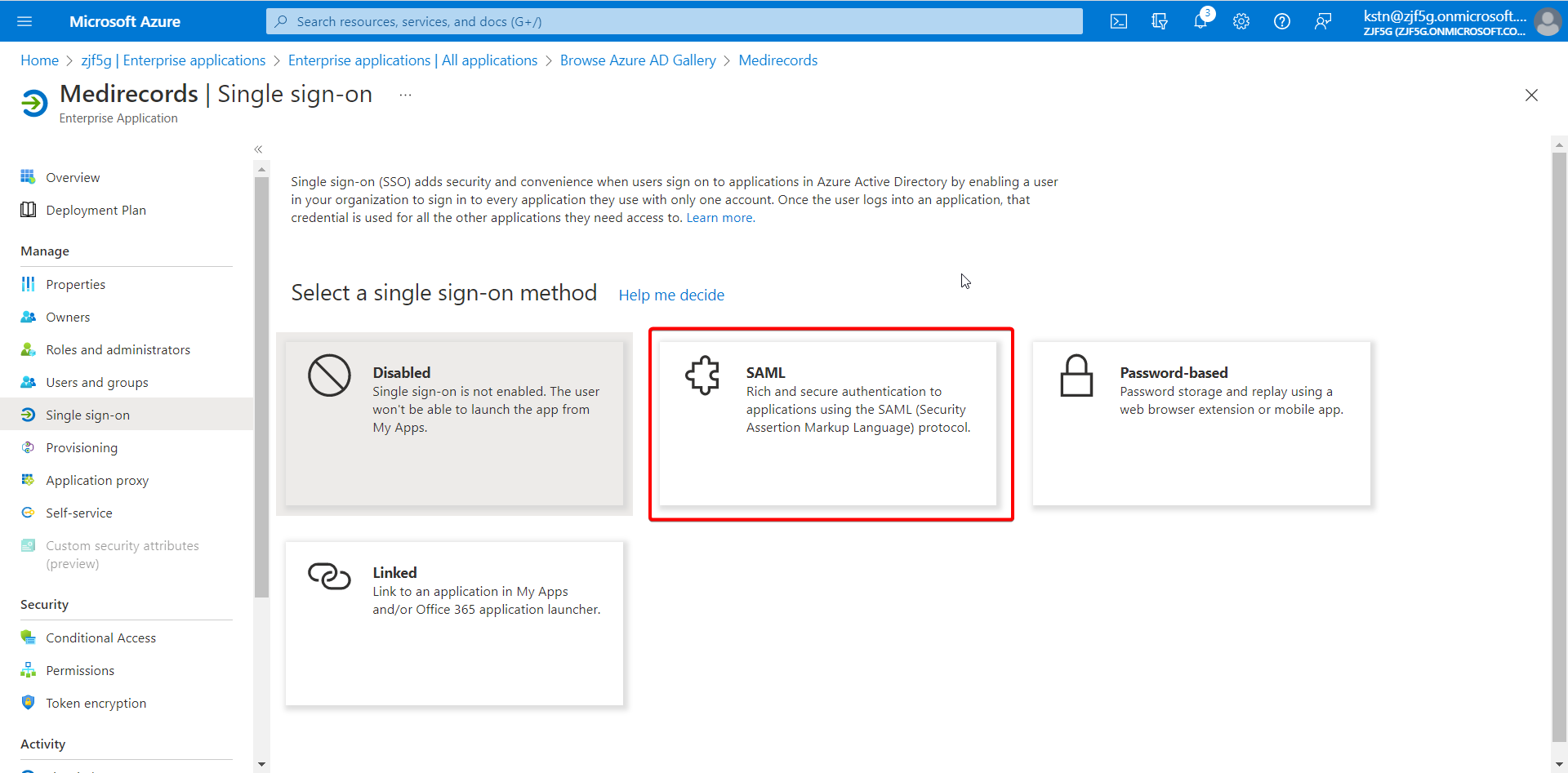Click the Help me decide link
The width and height of the screenshot is (1568, 773).
click(x=671, y=295)
